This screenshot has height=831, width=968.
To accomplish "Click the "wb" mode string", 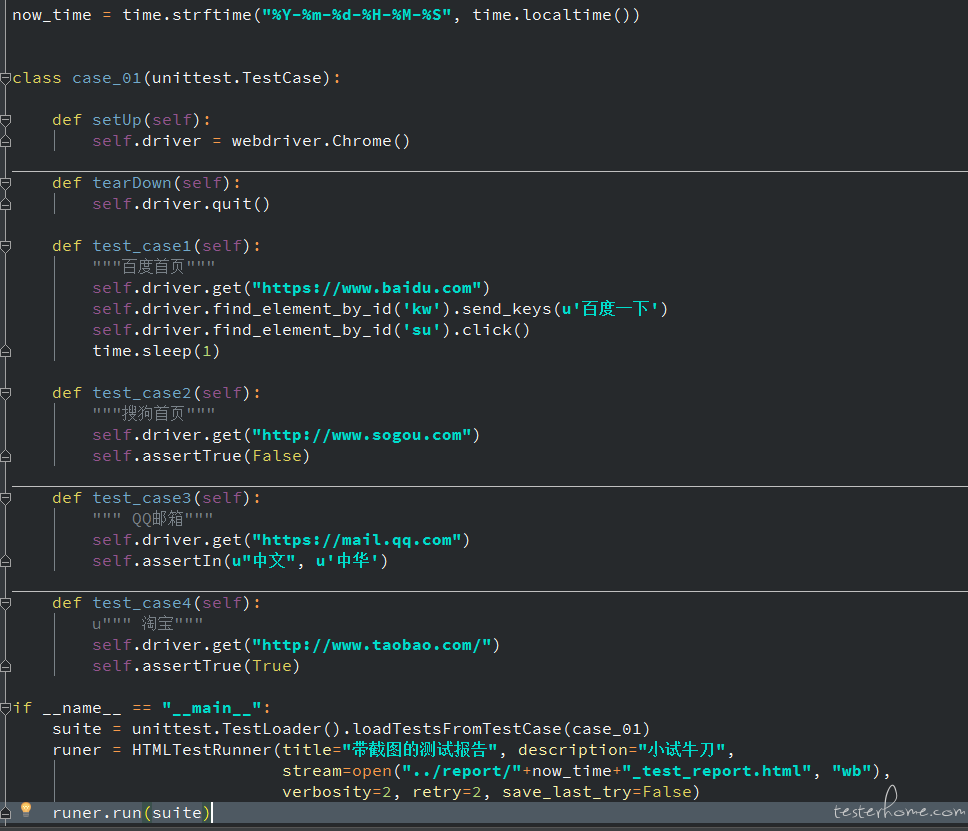I will point(852,771).
